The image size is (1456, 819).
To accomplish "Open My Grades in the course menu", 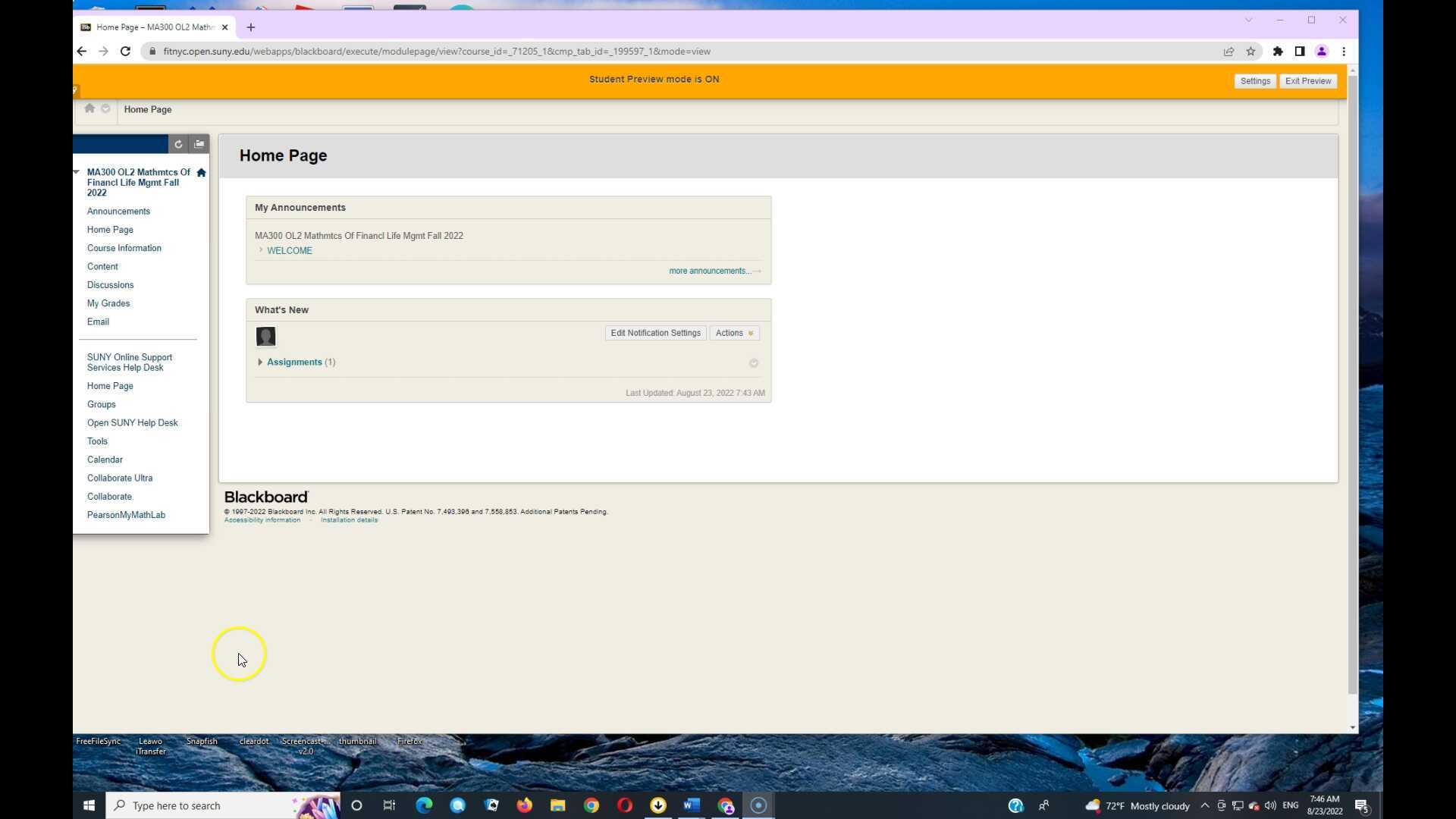I will (108, 303).
